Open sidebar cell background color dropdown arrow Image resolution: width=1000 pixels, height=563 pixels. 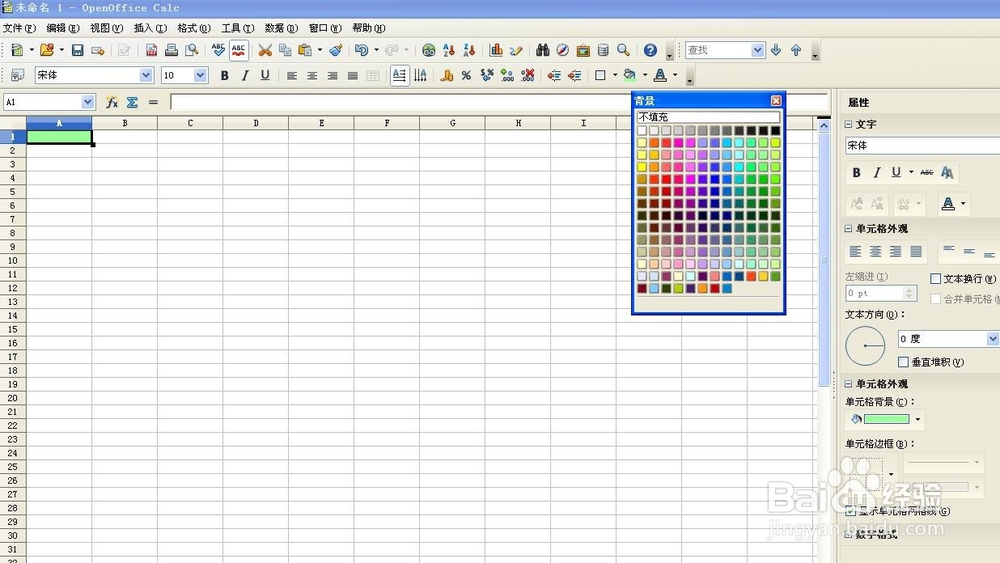click(918, 419)
